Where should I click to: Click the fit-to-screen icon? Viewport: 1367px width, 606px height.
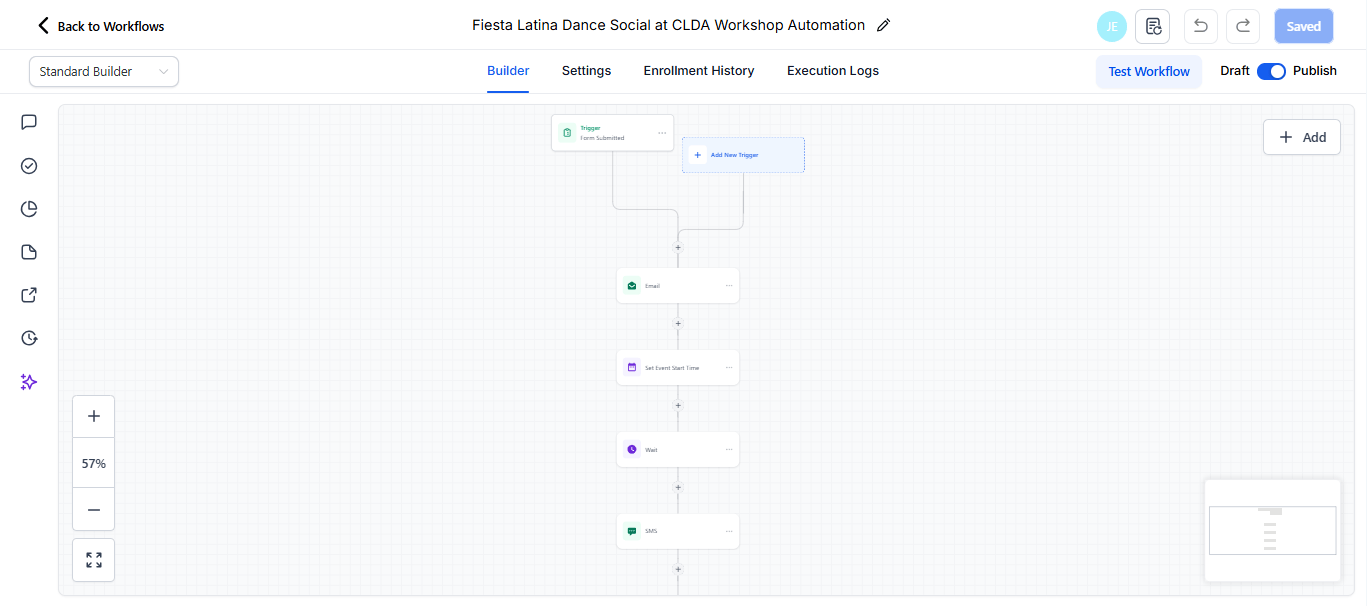tap(94, 560)
